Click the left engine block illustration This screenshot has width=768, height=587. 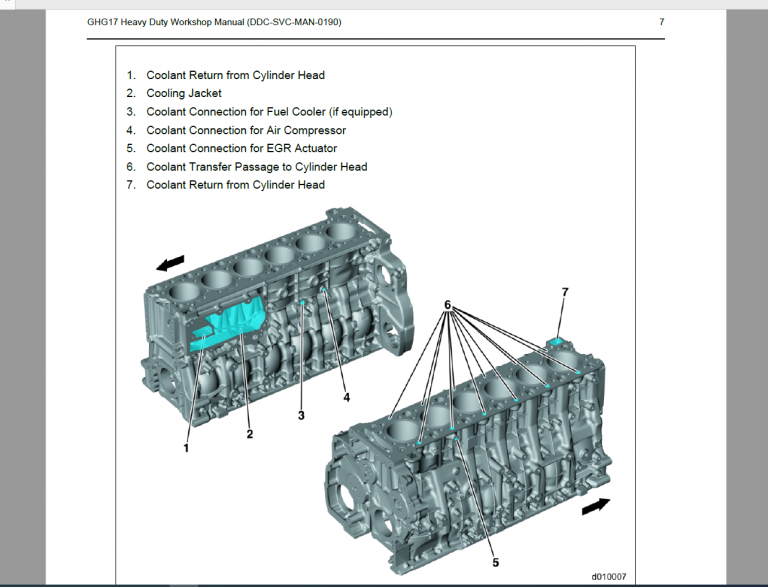pos(278,316)
